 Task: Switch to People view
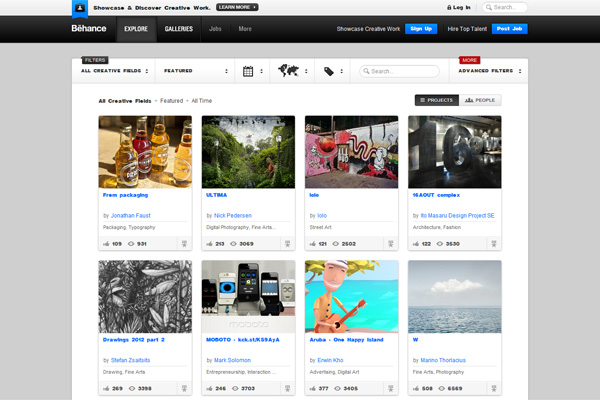480,100
